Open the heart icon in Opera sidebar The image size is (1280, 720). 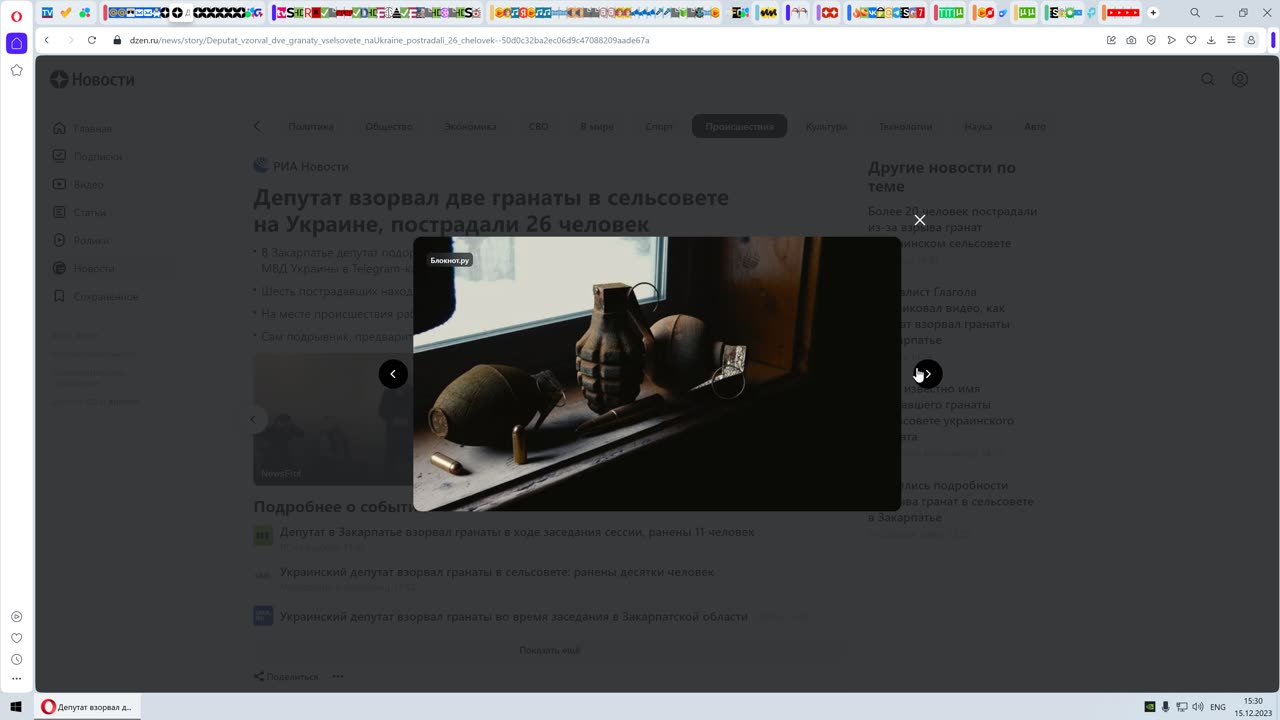(x=16, y=638)
